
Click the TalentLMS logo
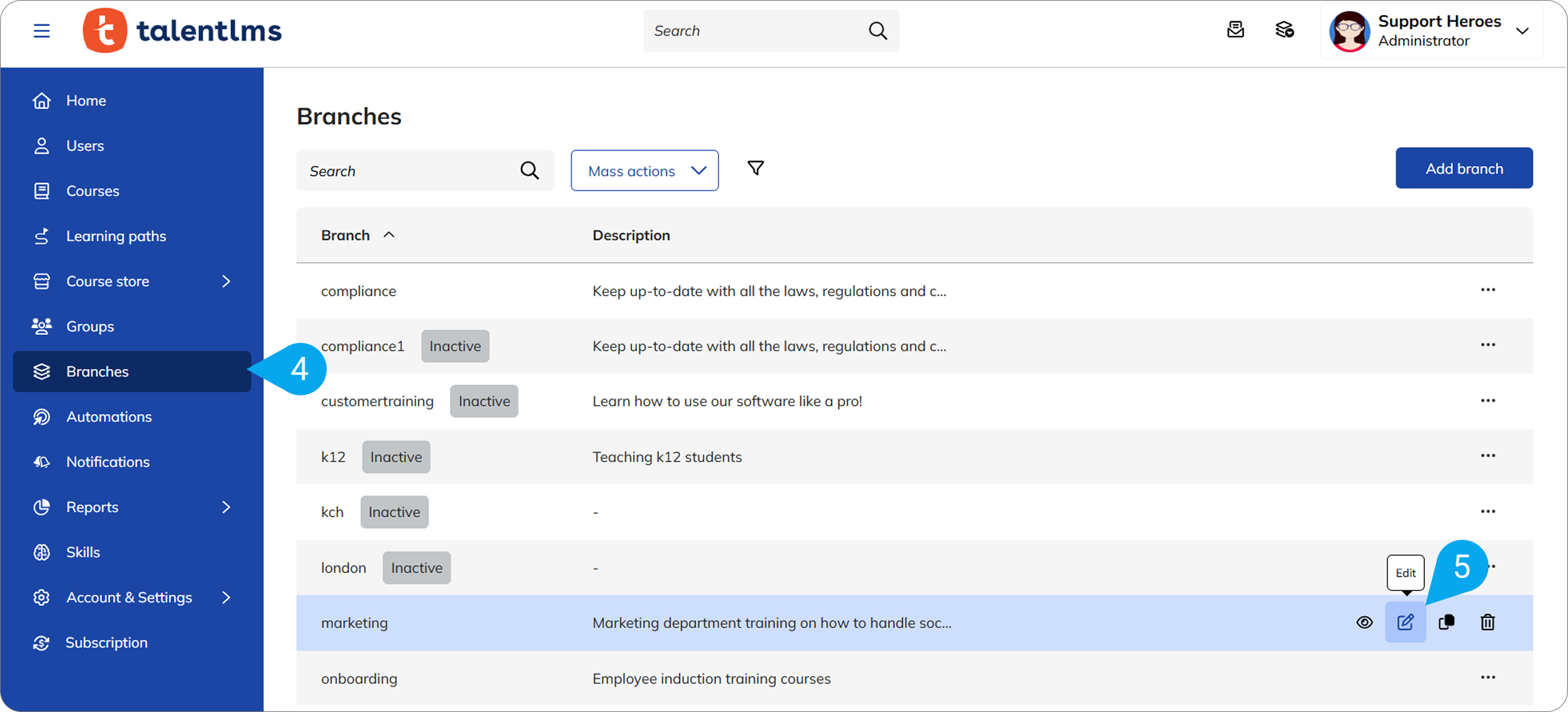[182, 31]
